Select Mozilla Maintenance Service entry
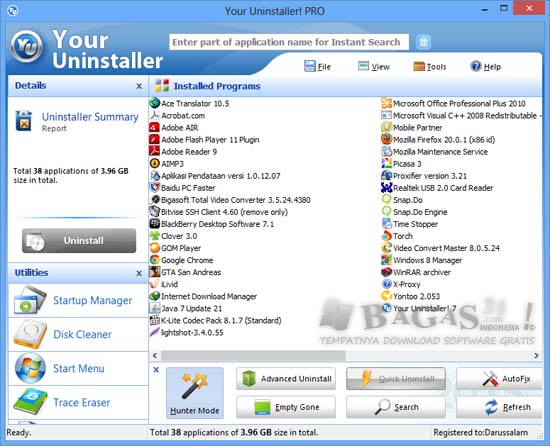 (x=435, y=151)
